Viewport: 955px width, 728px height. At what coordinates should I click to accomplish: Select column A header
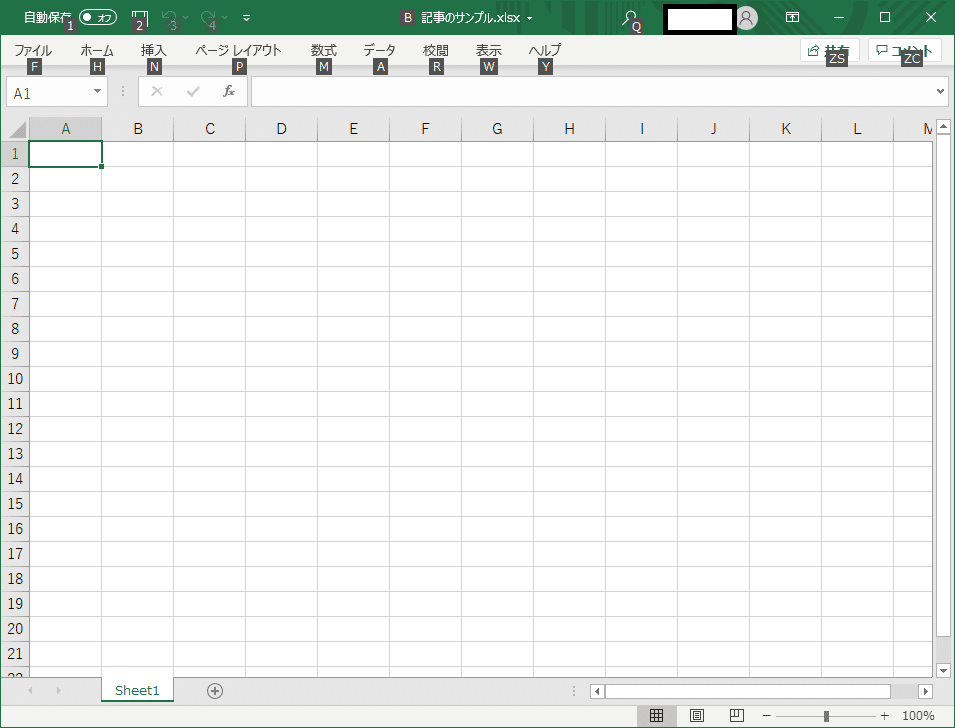[65, 129]
